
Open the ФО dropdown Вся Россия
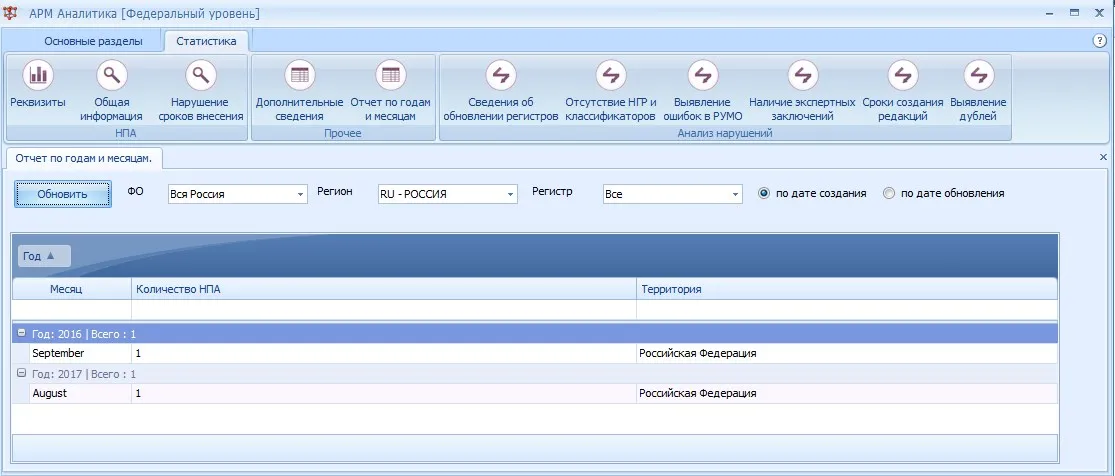[x=238, y=194]
